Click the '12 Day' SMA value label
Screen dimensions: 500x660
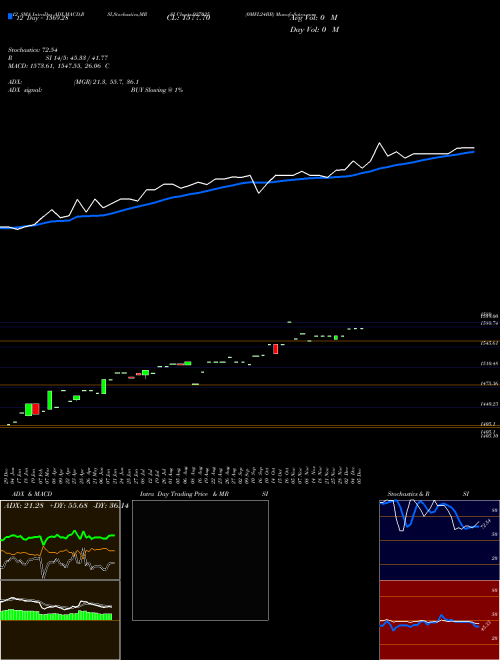tap(41, 18)
